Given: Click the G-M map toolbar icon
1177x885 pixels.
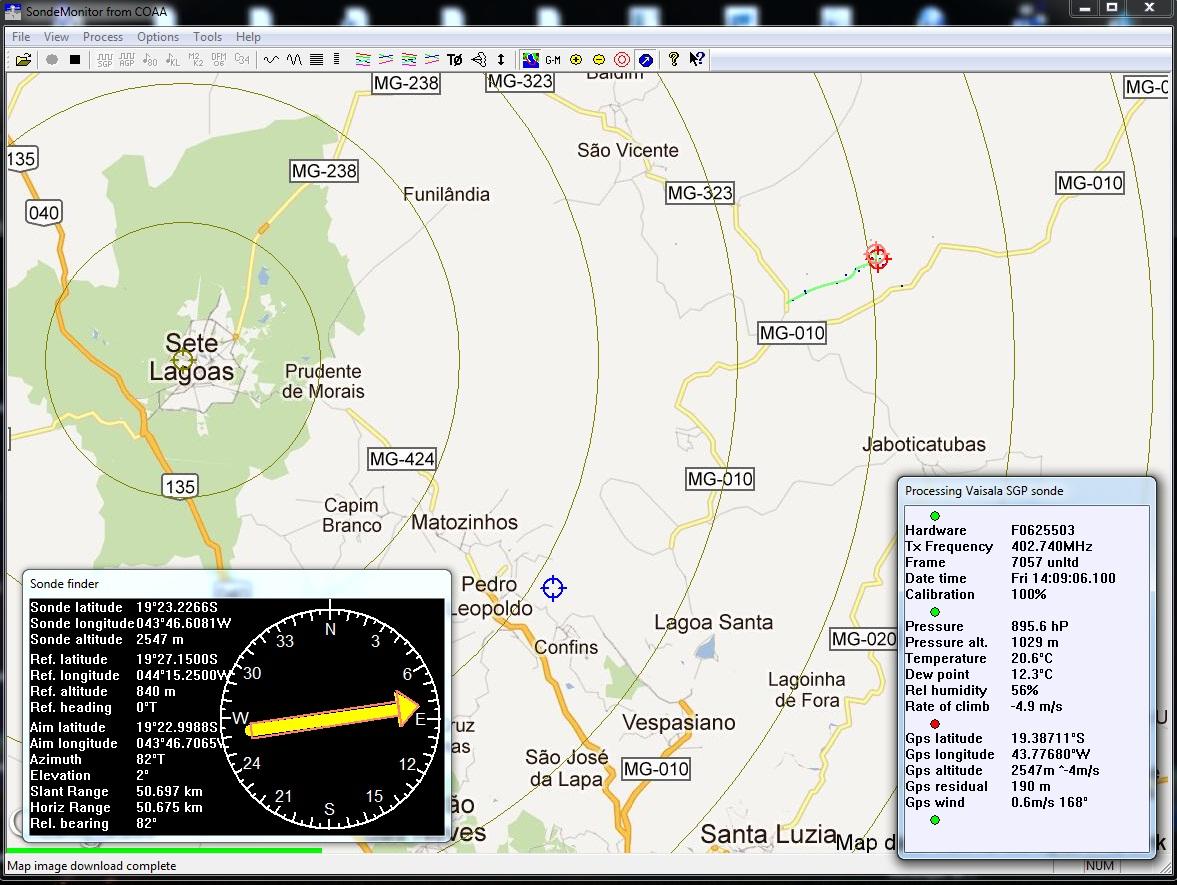Looking at the screenshot, I should pyautogui.click(x=553, y=59).
